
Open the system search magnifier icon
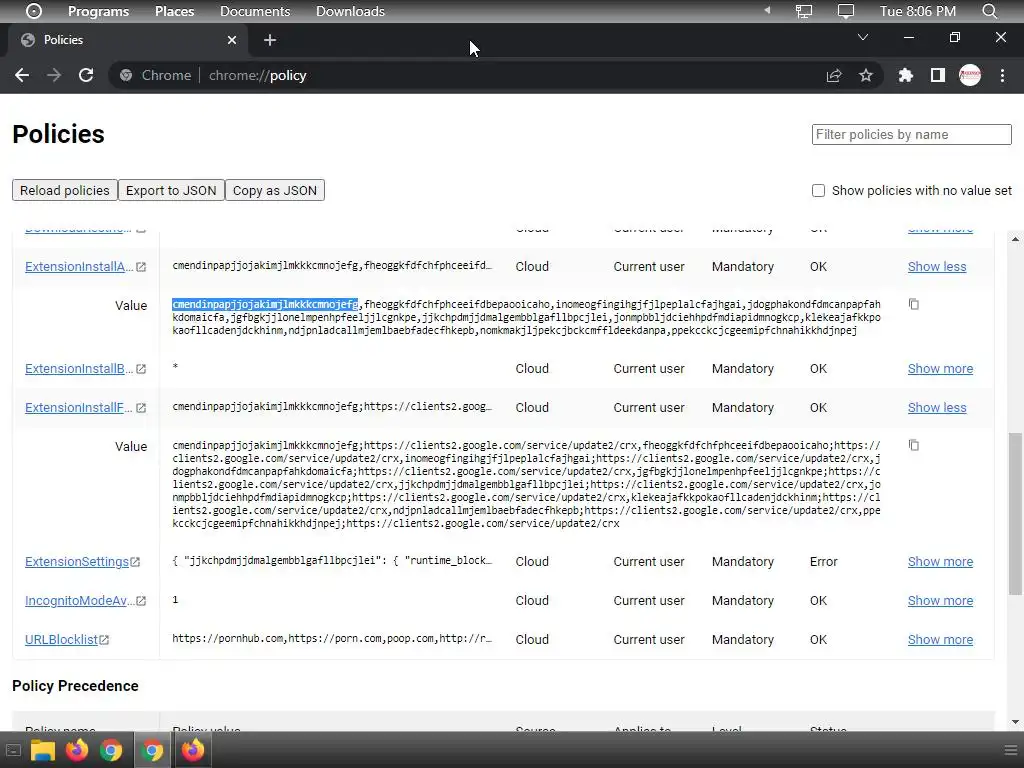point(989,11)
